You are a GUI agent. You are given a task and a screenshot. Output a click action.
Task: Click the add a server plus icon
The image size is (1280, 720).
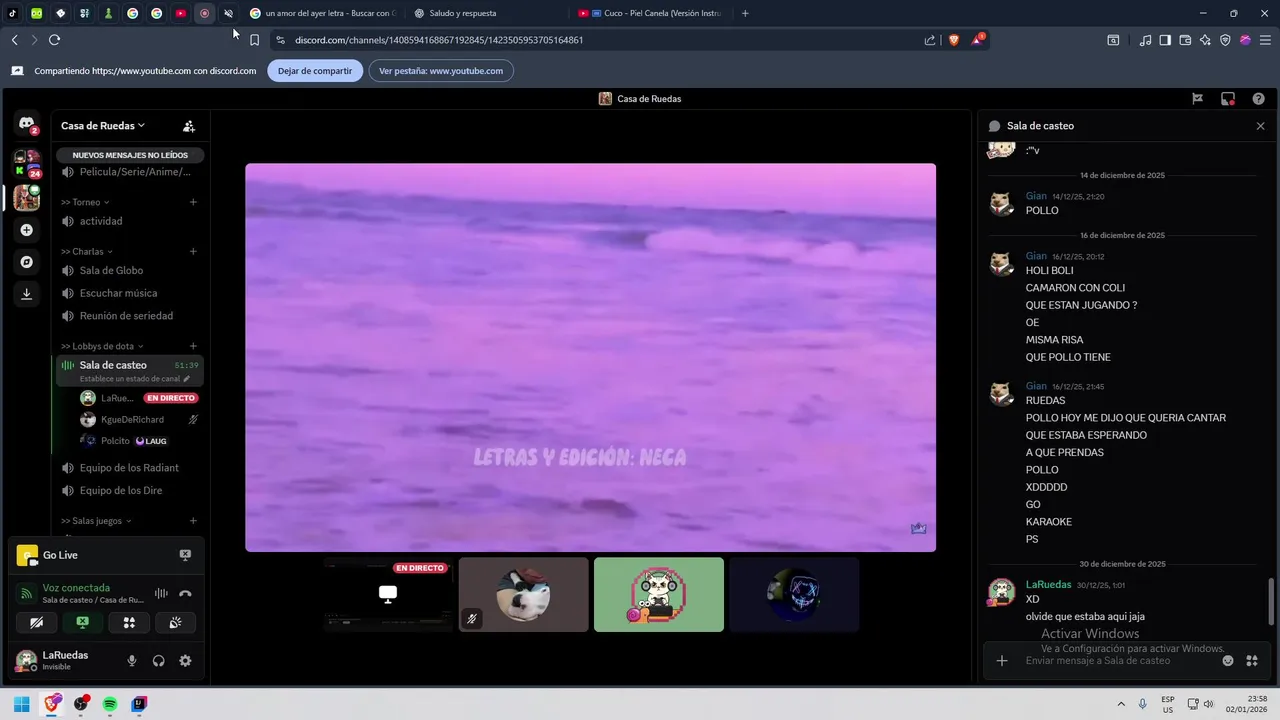point(27,230)
